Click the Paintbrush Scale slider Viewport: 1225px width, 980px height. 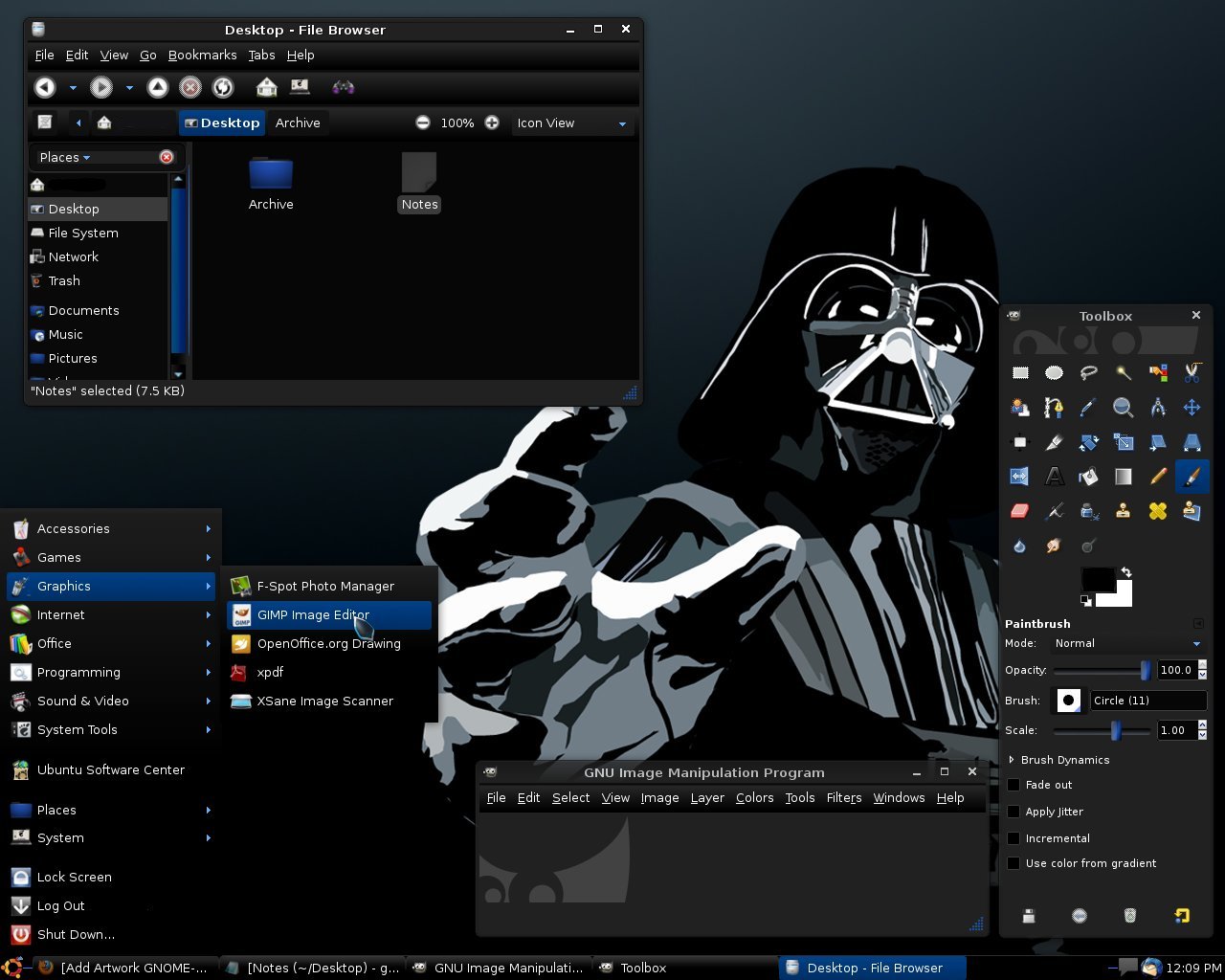click(x=1102, y=731)
